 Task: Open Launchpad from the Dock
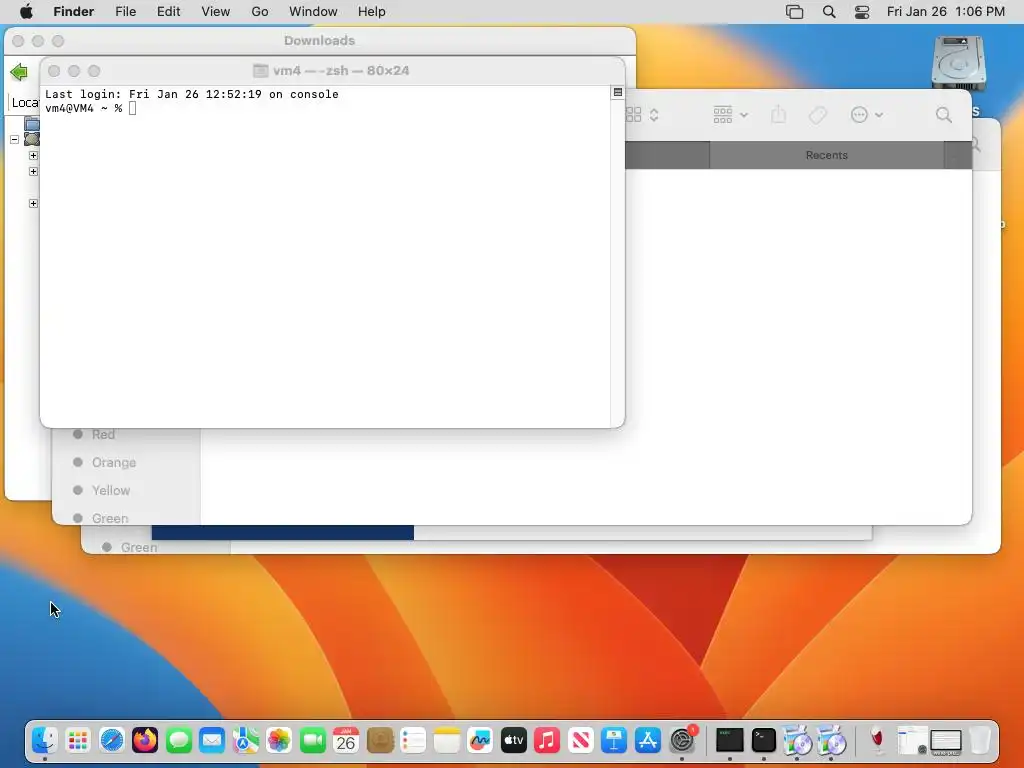click(78, 741)
